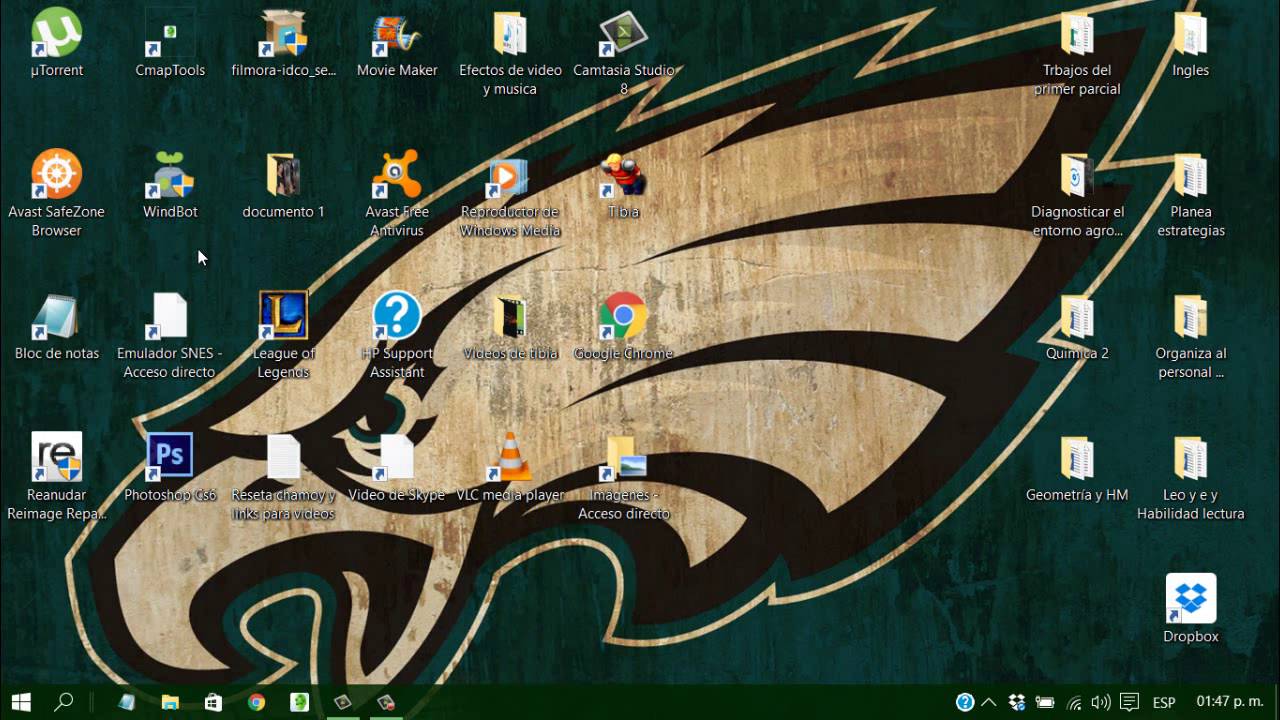This screenshot has width=1280, height=720.
Task: Launch Camtasia Studio 8
Action: pos(623,54)
